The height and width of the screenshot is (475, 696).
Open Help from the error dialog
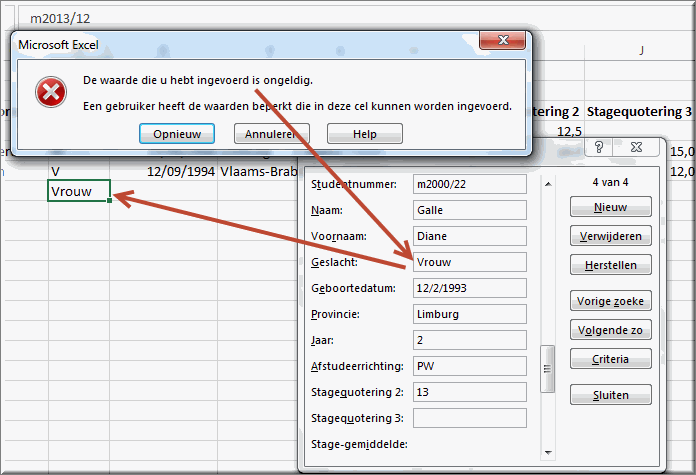point(364,134)
